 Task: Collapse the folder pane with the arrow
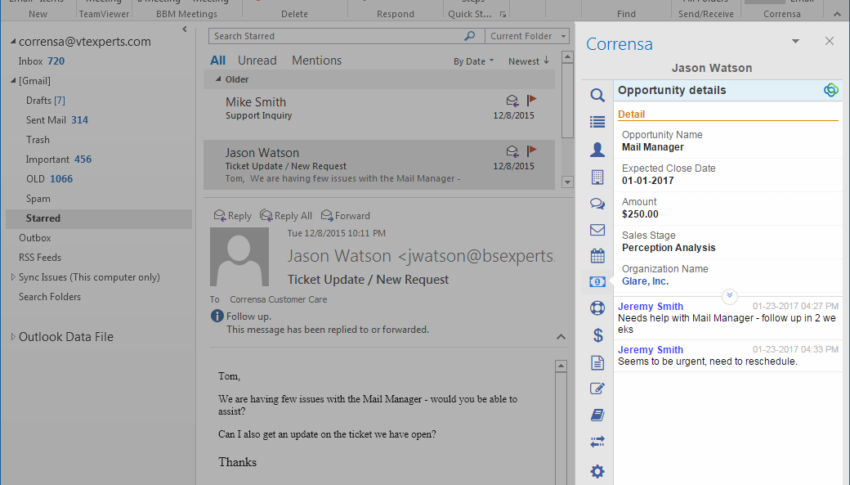[x=184, y=29]
